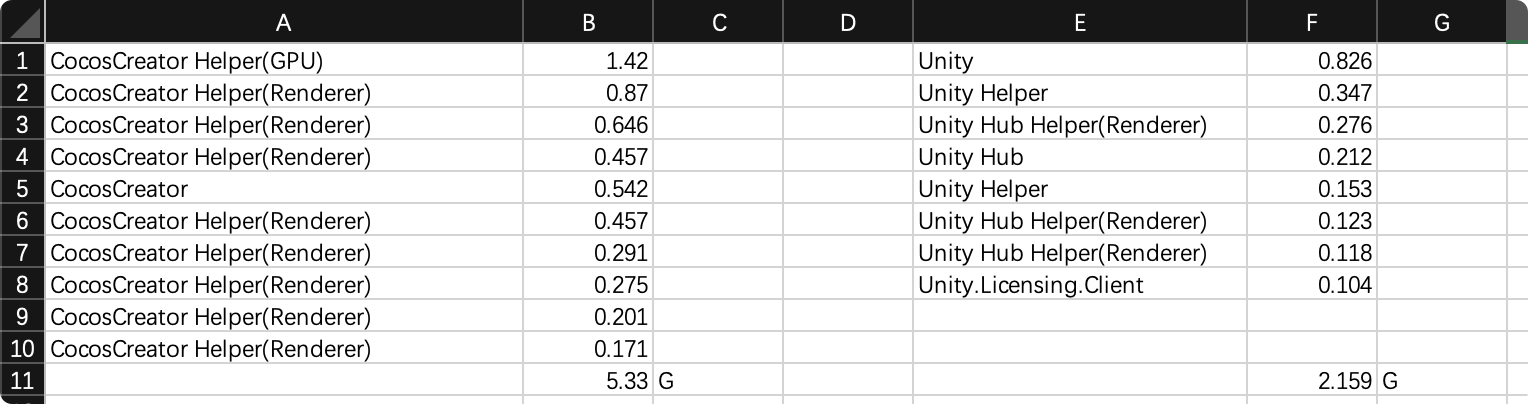Select the cell containing 1.42
1528x404 pixels.
(x=588, y=61)
